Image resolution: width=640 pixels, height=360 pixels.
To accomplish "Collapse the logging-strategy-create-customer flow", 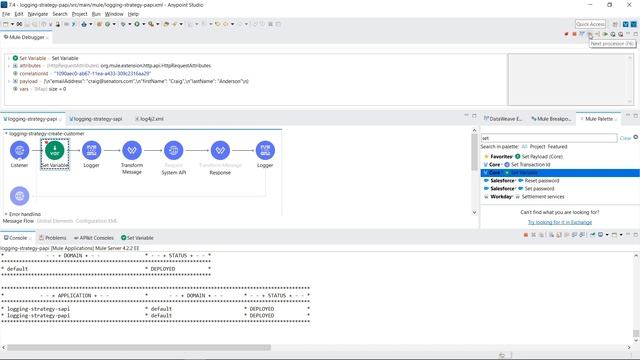I will (6, 133).
